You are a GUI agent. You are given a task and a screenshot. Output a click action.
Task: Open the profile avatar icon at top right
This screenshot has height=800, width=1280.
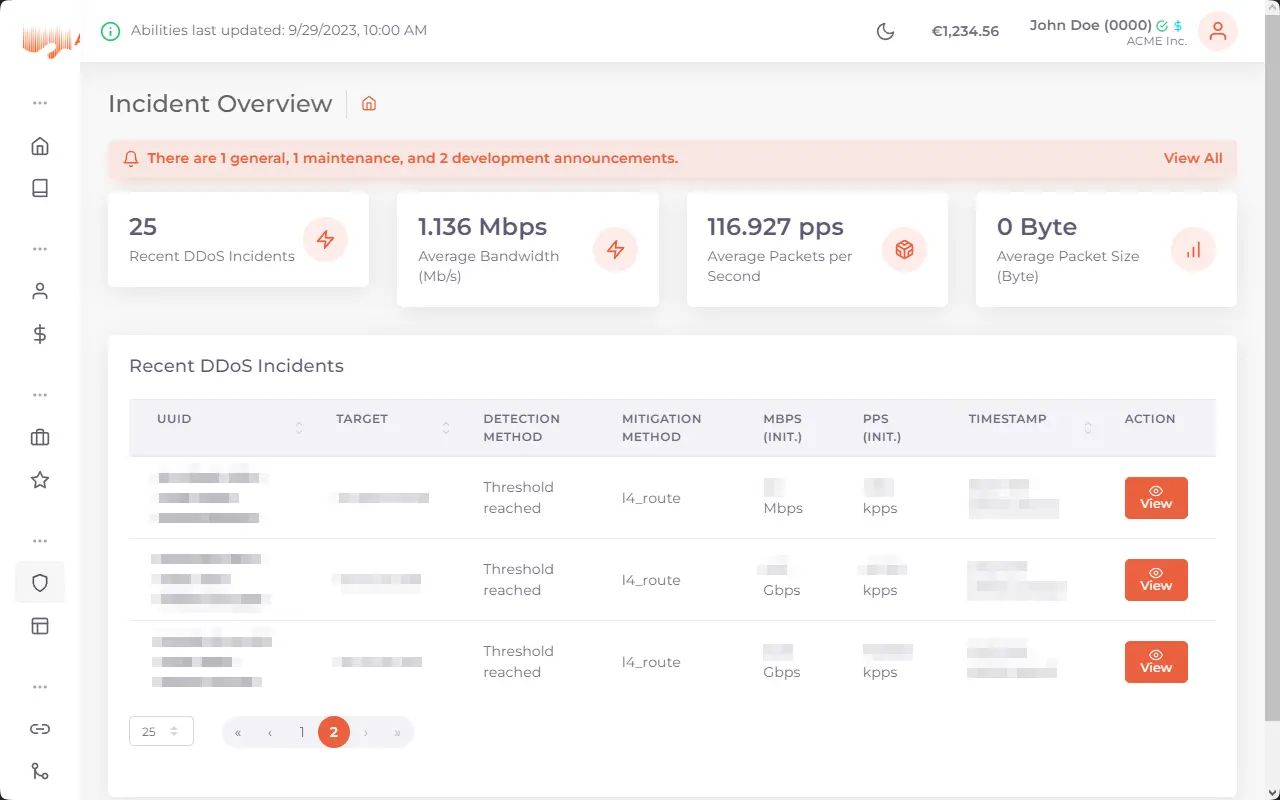(x=1217, y=31)
